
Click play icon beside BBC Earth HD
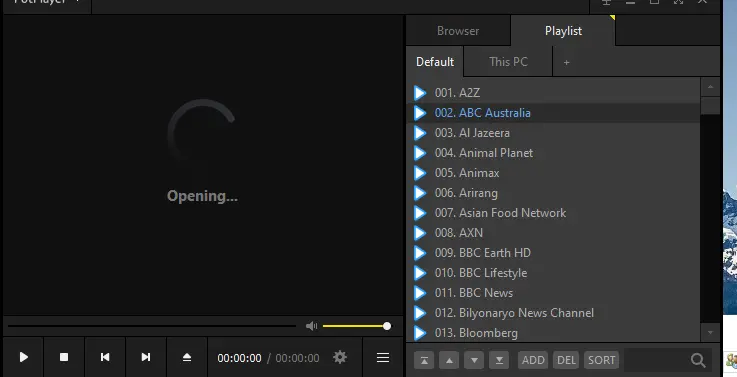[x=420, y=253]
